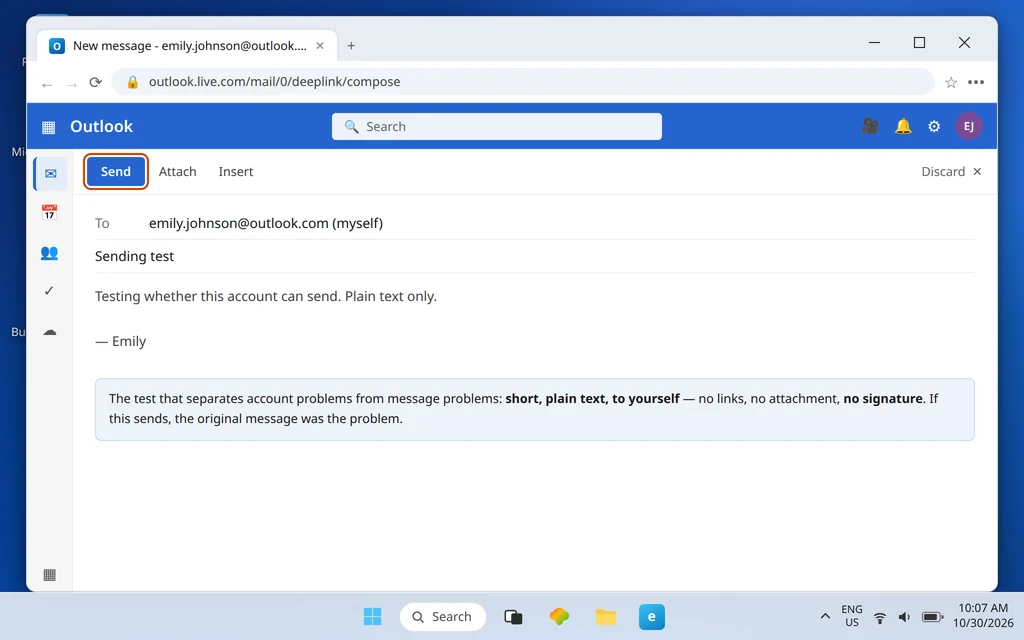Click the To recipient field

(x=535, y=223)
